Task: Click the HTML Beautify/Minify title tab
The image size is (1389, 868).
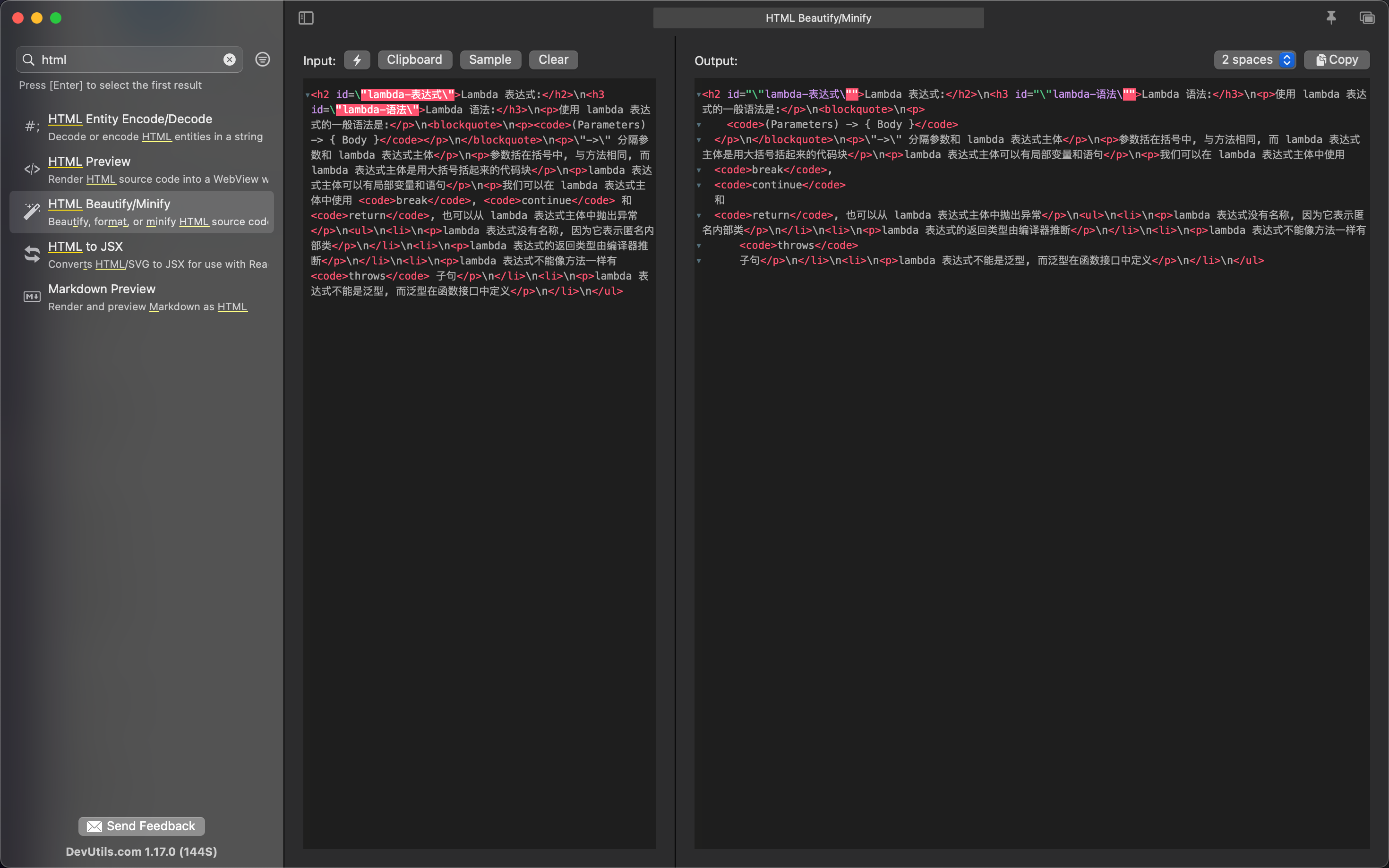Action: pyautogui.click(x=818, y=18)
